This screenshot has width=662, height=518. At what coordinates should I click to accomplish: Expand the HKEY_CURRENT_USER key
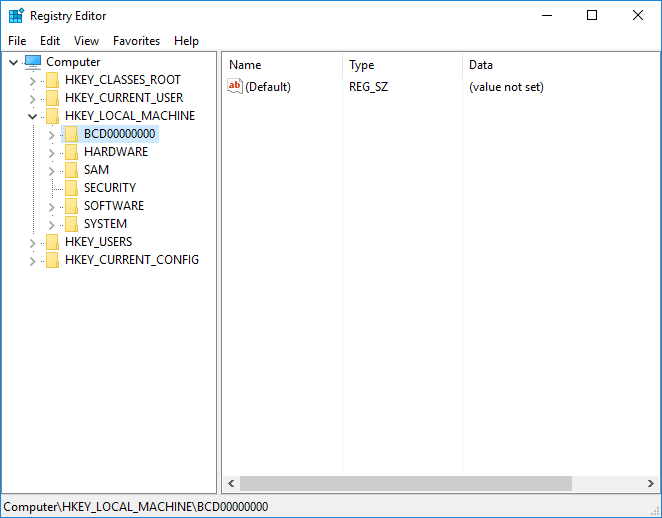pos(33,99)
